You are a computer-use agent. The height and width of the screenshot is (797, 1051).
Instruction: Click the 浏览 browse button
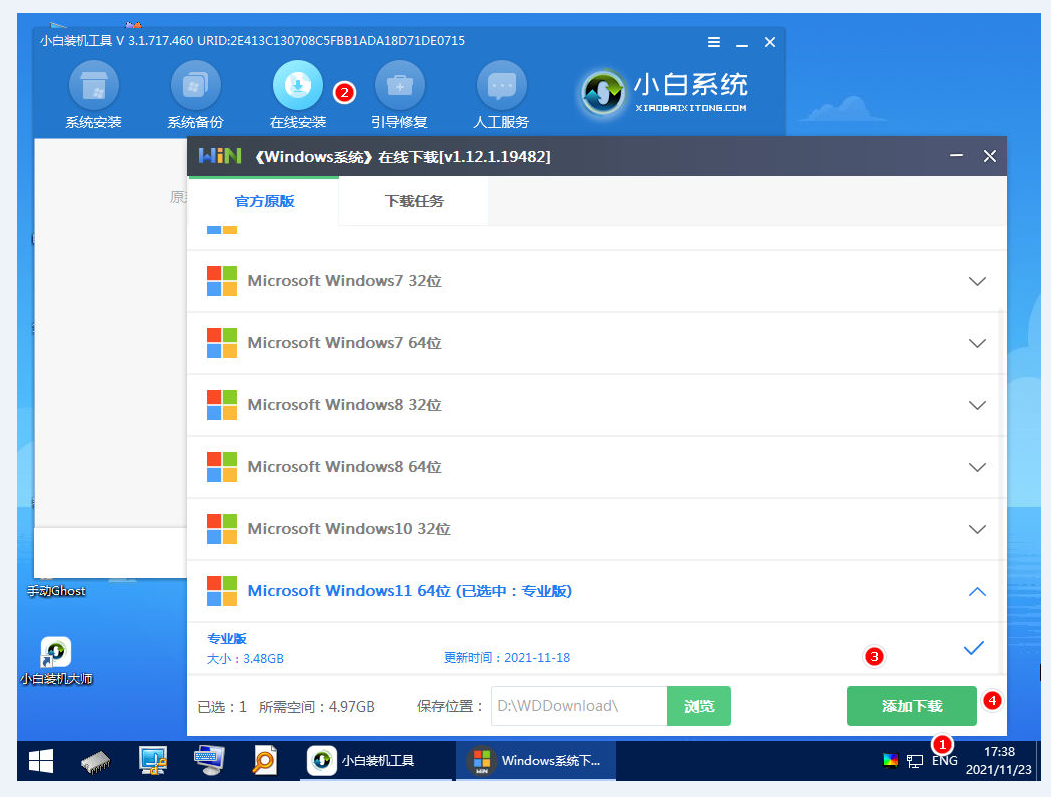698,706
